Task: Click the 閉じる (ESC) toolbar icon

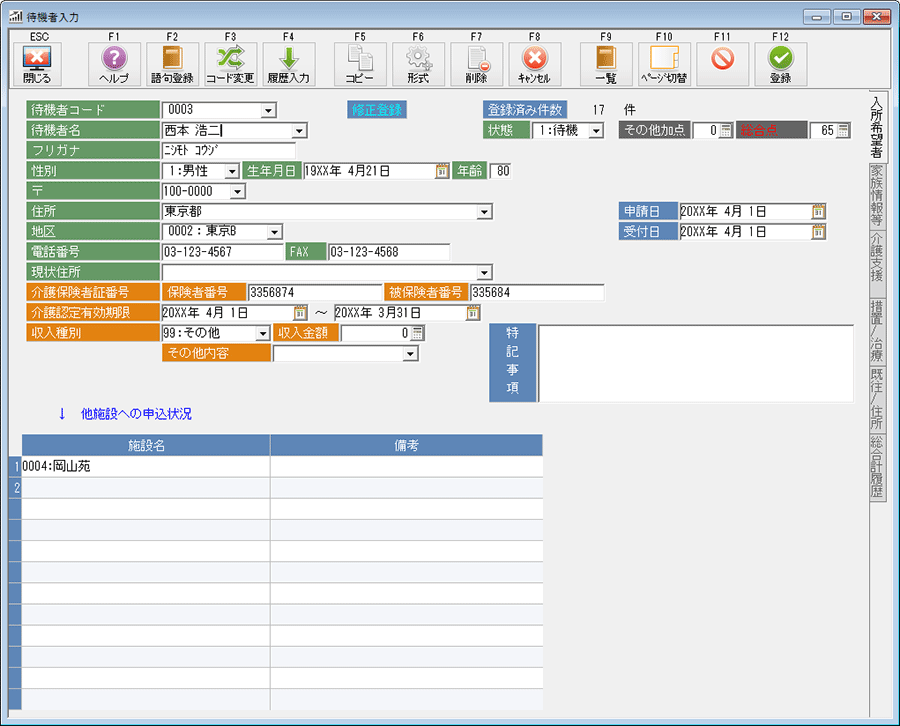Action: coord(37,64)
